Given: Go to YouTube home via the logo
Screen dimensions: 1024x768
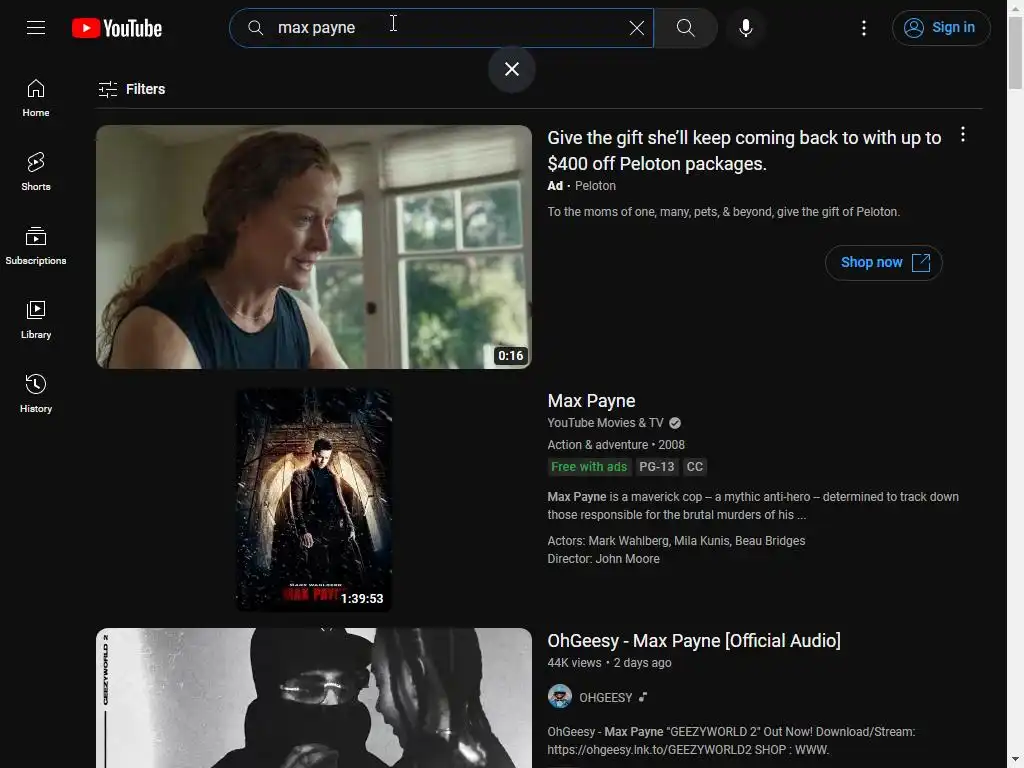Looking at the screenshot, I should click(117, 28).
